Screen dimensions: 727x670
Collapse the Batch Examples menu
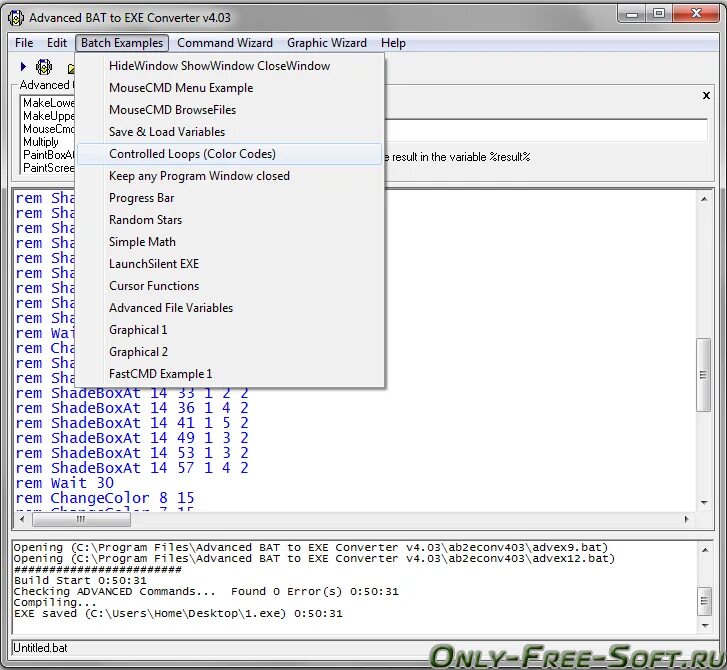click(122, 43)
